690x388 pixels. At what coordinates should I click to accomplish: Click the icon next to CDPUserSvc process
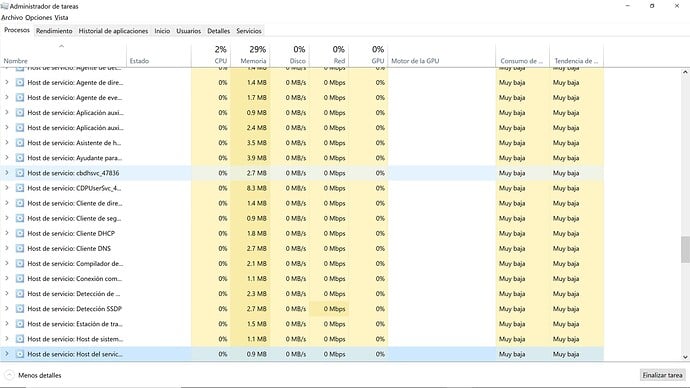pos(20,188)
